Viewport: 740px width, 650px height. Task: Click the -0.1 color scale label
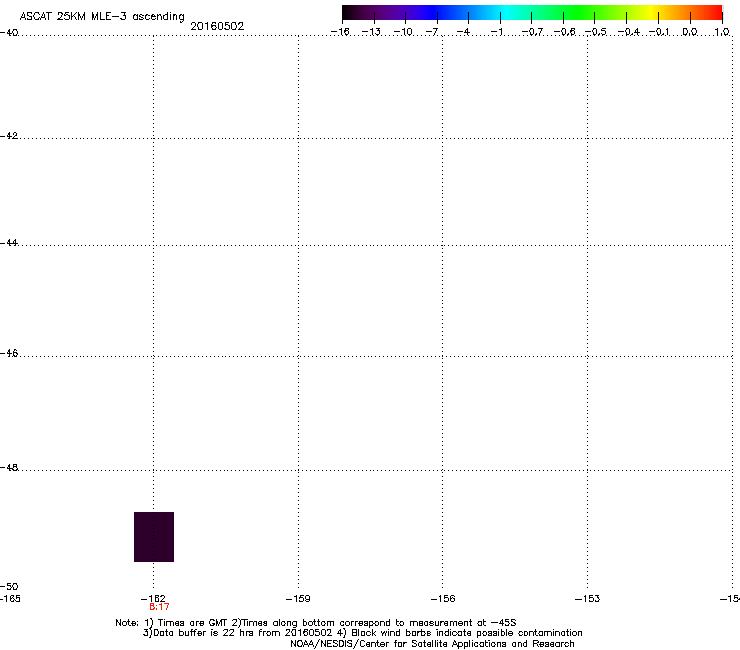pos(659,32)
